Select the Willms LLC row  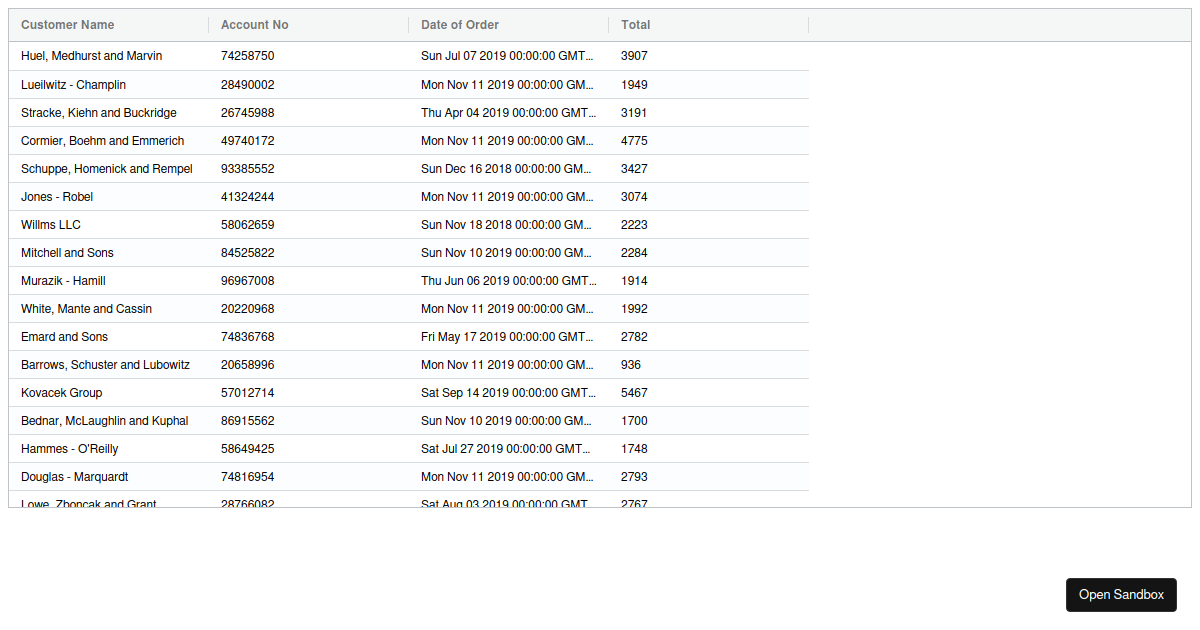pos(50,225)
